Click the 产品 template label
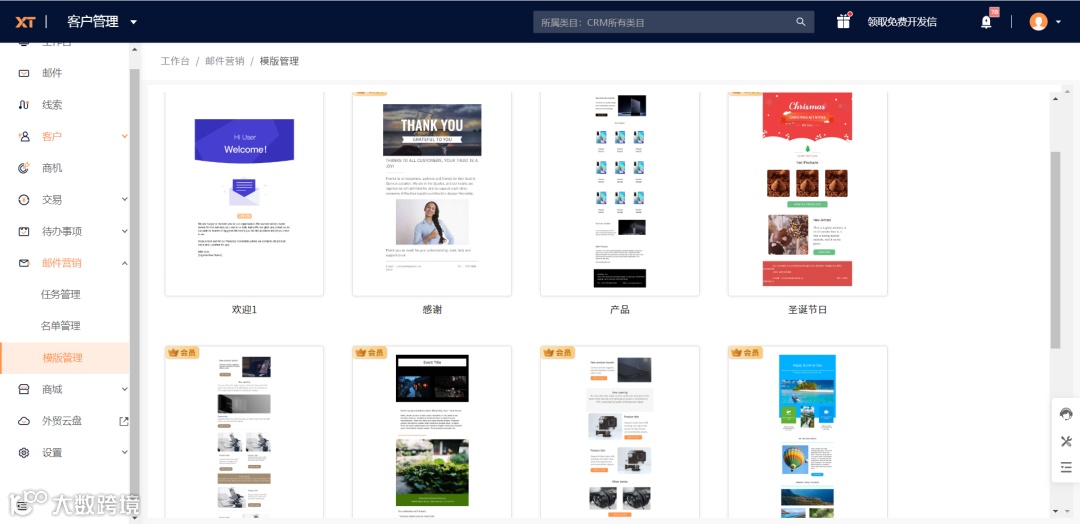Screen dimensions: 1080x524 [620, 310]
